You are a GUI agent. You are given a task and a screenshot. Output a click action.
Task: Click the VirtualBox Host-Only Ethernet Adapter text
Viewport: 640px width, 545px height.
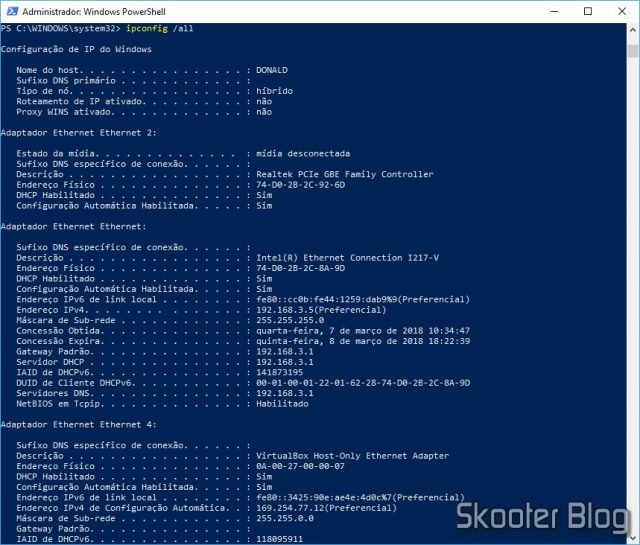tap(352, 456)
